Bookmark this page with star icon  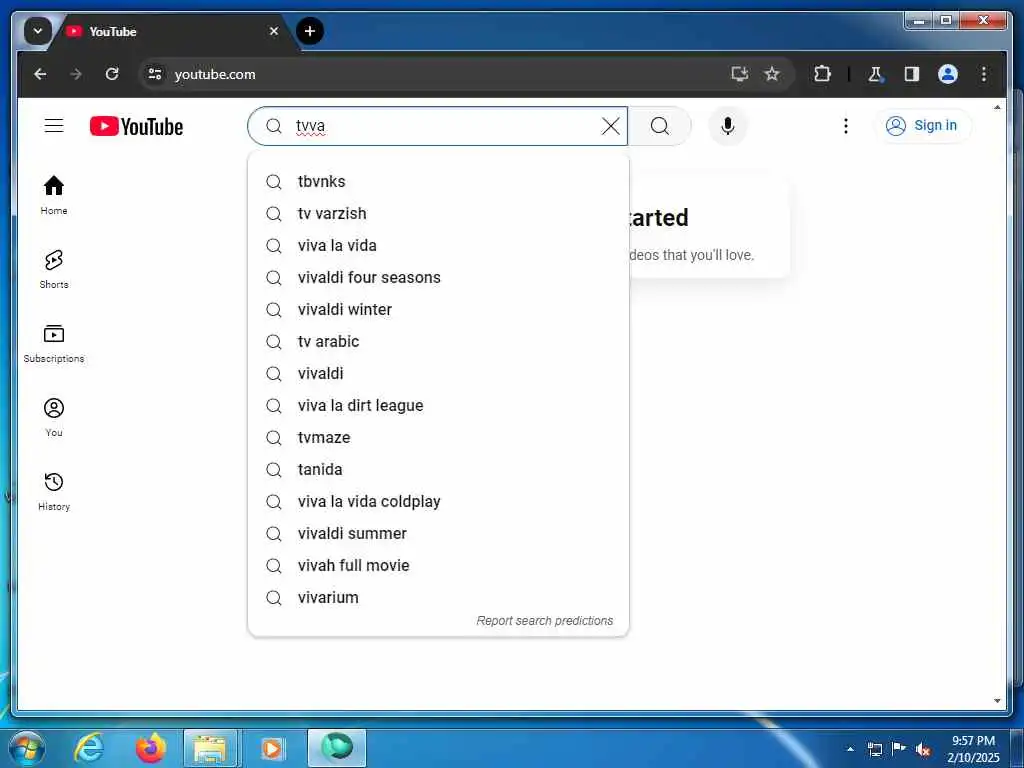tap(772, 74)
